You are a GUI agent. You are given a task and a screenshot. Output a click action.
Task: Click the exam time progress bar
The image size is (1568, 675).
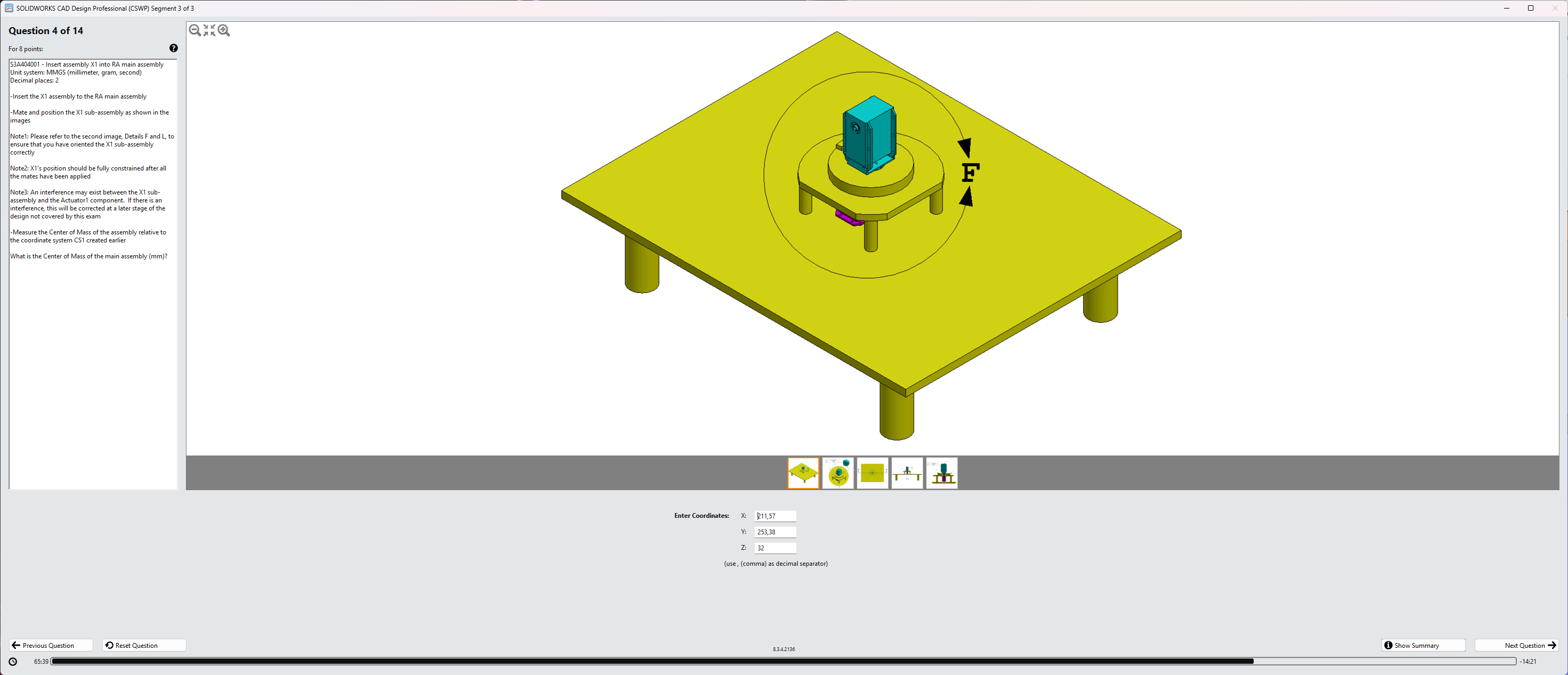783,662
